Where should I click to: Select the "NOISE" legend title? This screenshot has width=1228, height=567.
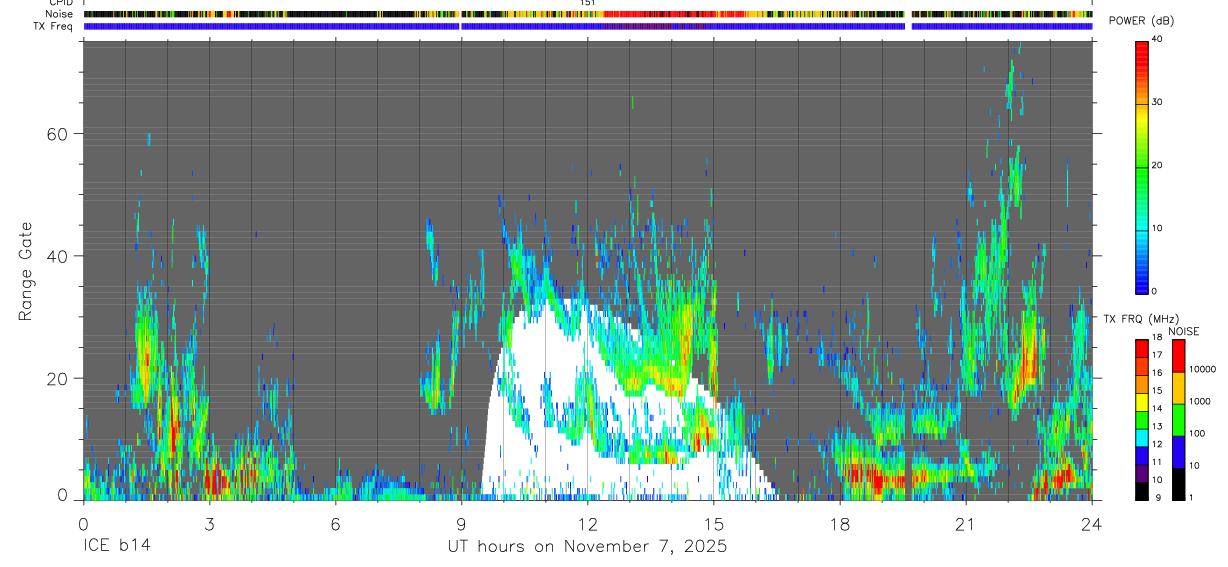(1184, 331)
